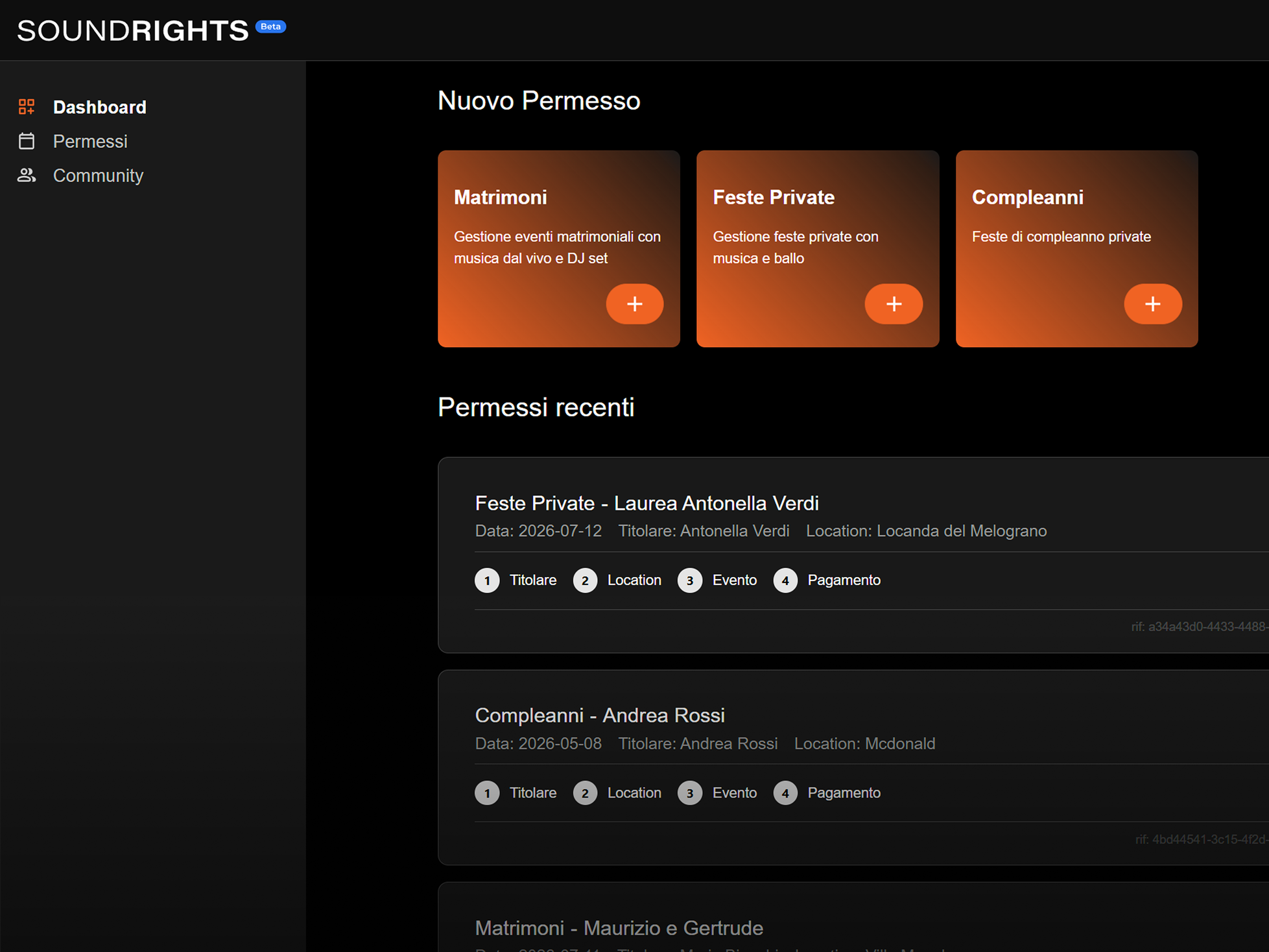Screen dimensions: 1269x952
Task: Open Compleanni - Andrea Rossi permit title
Action: (599, 715)
